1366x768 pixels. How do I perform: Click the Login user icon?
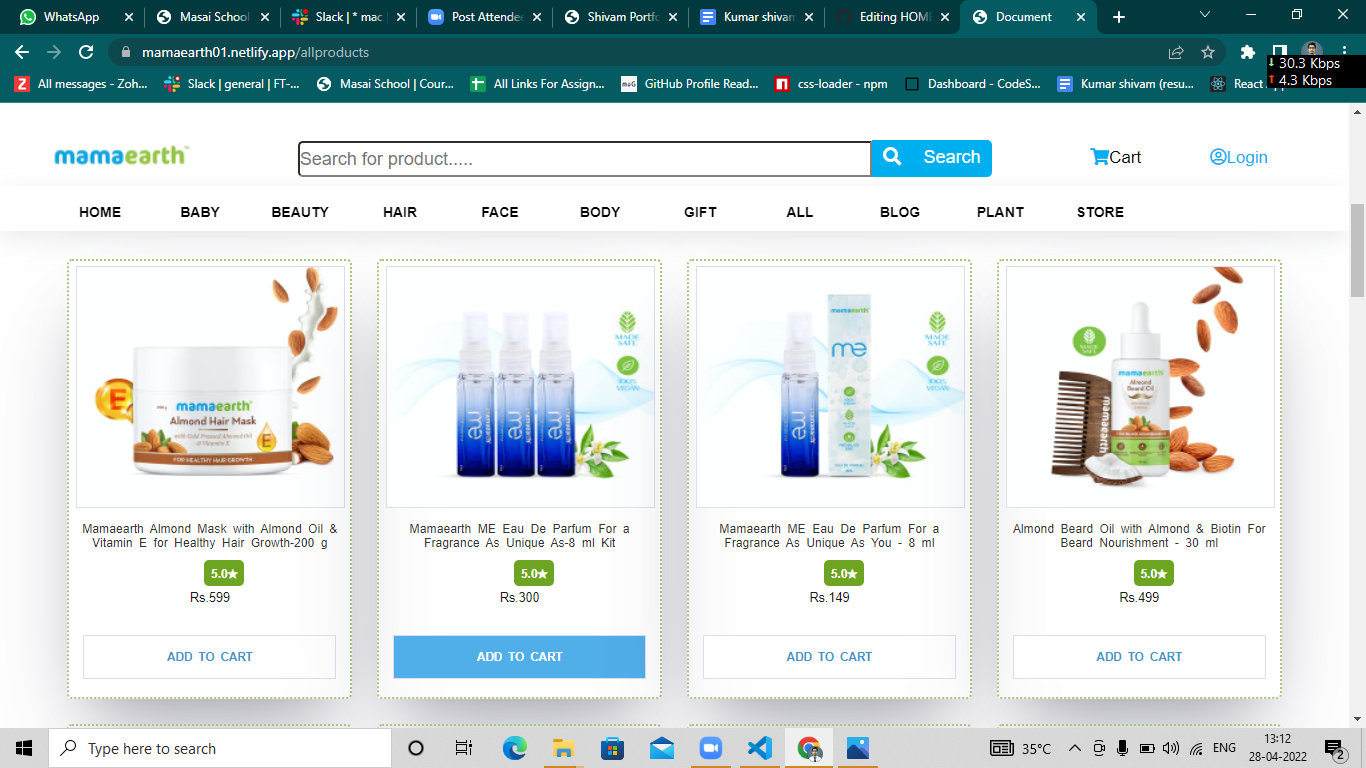click(1218, 157)
